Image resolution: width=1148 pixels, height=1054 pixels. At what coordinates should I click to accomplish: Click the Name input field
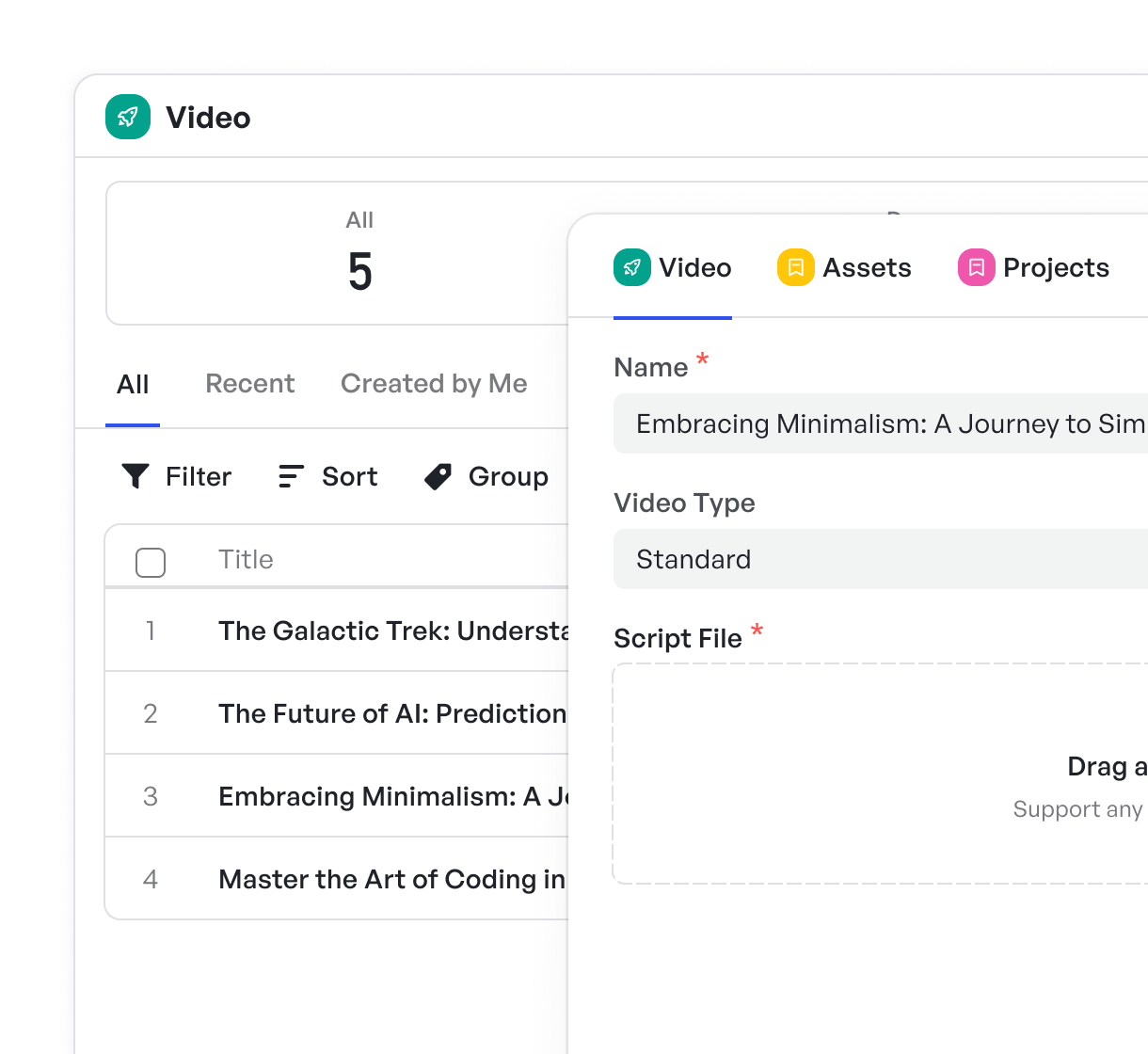coord(881,423)
